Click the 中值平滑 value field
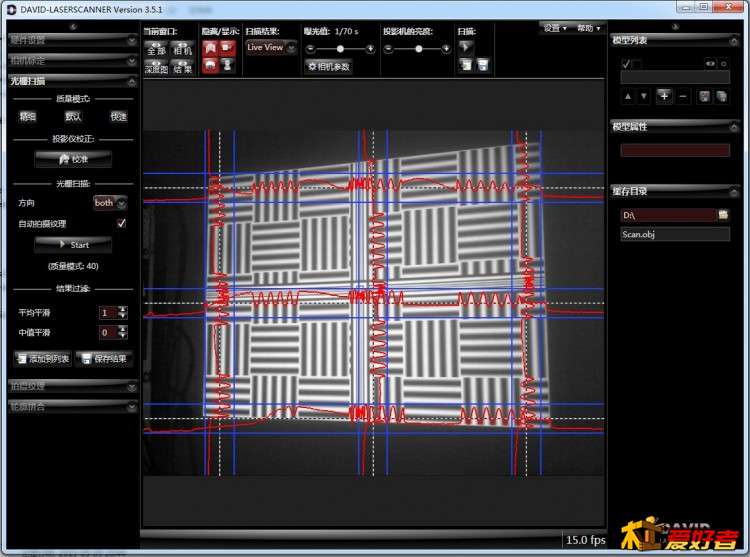Image resolution: width=750 pixels, height=557 pixels. [108, 332]
